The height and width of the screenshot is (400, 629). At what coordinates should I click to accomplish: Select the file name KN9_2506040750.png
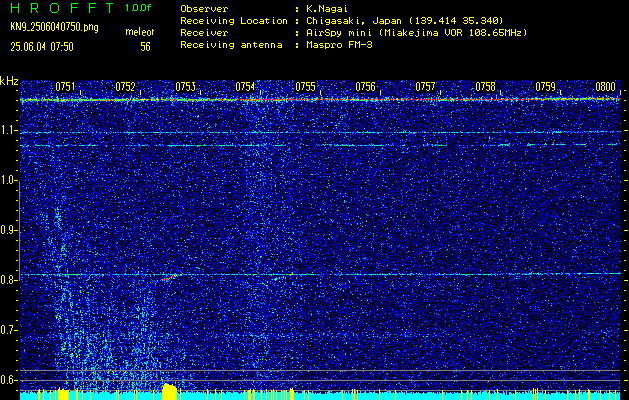(54, 27)
